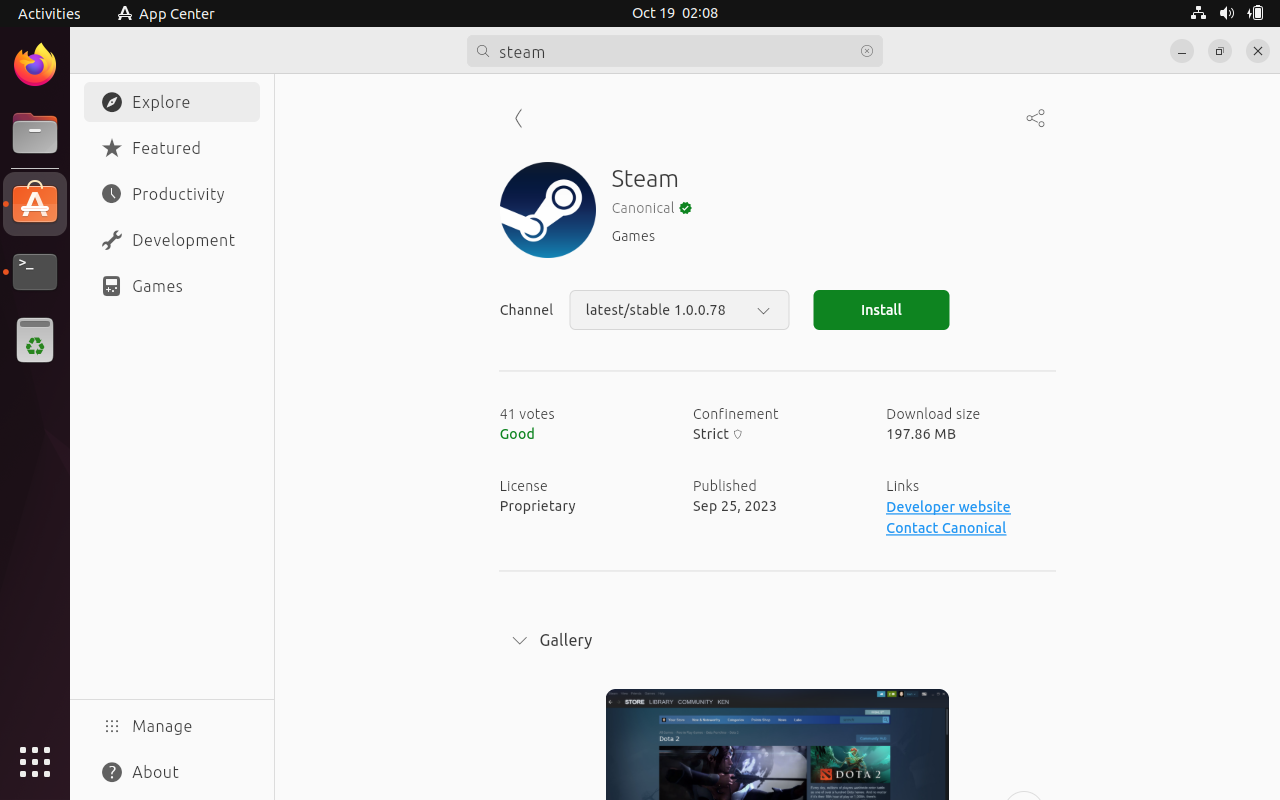Open the Trash from the dock
This screenshot has height=800, width=1280.
[35, 340]
